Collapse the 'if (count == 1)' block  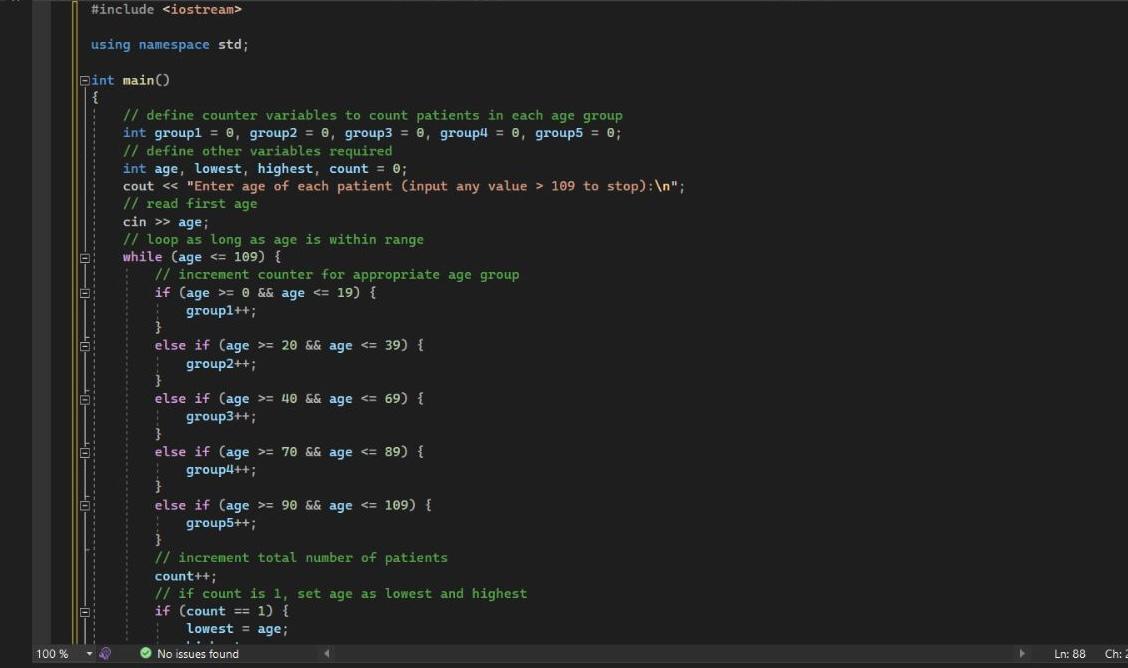[84, 610]
